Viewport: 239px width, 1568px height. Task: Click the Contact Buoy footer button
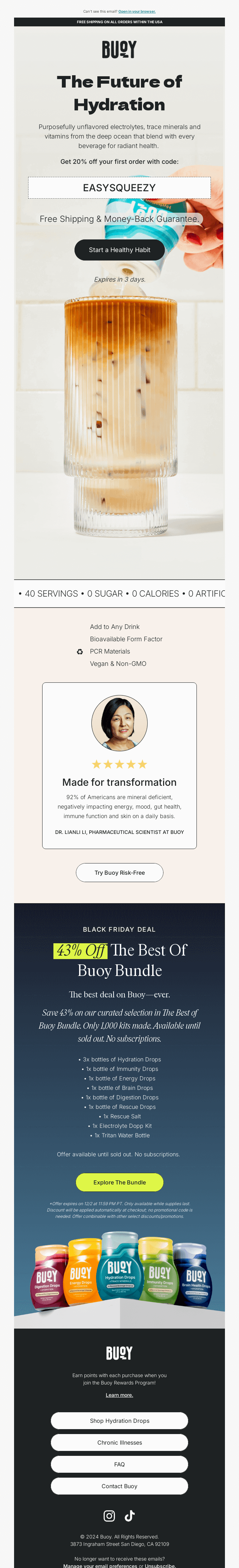(119, 1486)
